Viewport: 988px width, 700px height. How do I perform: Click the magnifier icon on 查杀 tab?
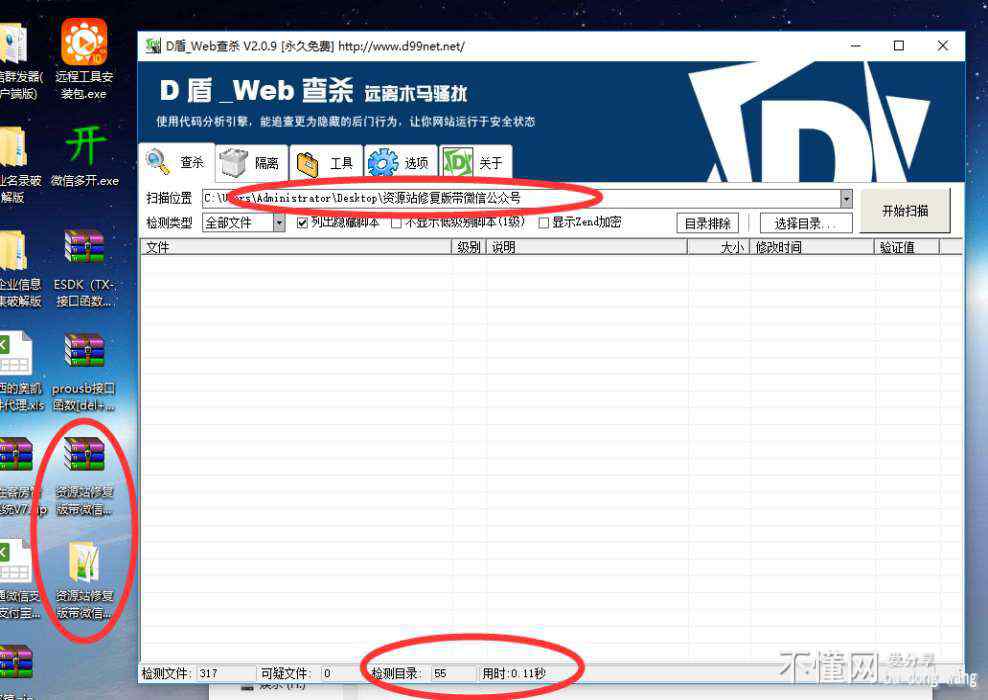[x=158, y=162]
